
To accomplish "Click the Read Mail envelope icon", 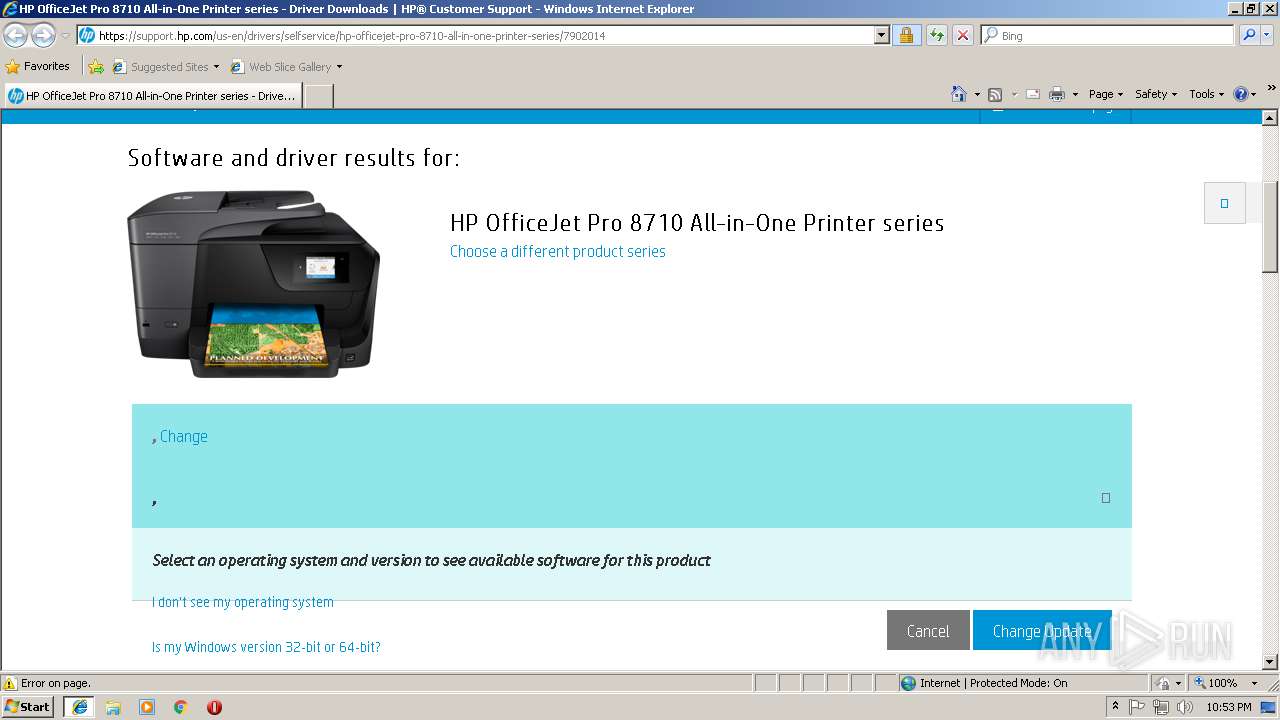I will pos(1033,94).
